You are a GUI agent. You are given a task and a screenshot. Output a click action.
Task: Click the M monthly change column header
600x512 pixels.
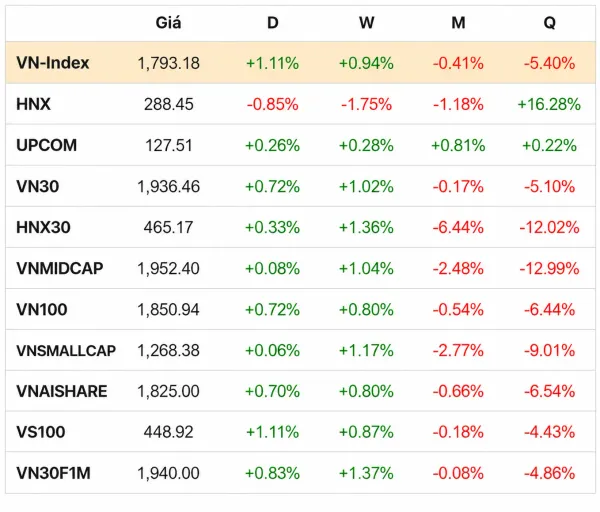click(x=458, y=23)
